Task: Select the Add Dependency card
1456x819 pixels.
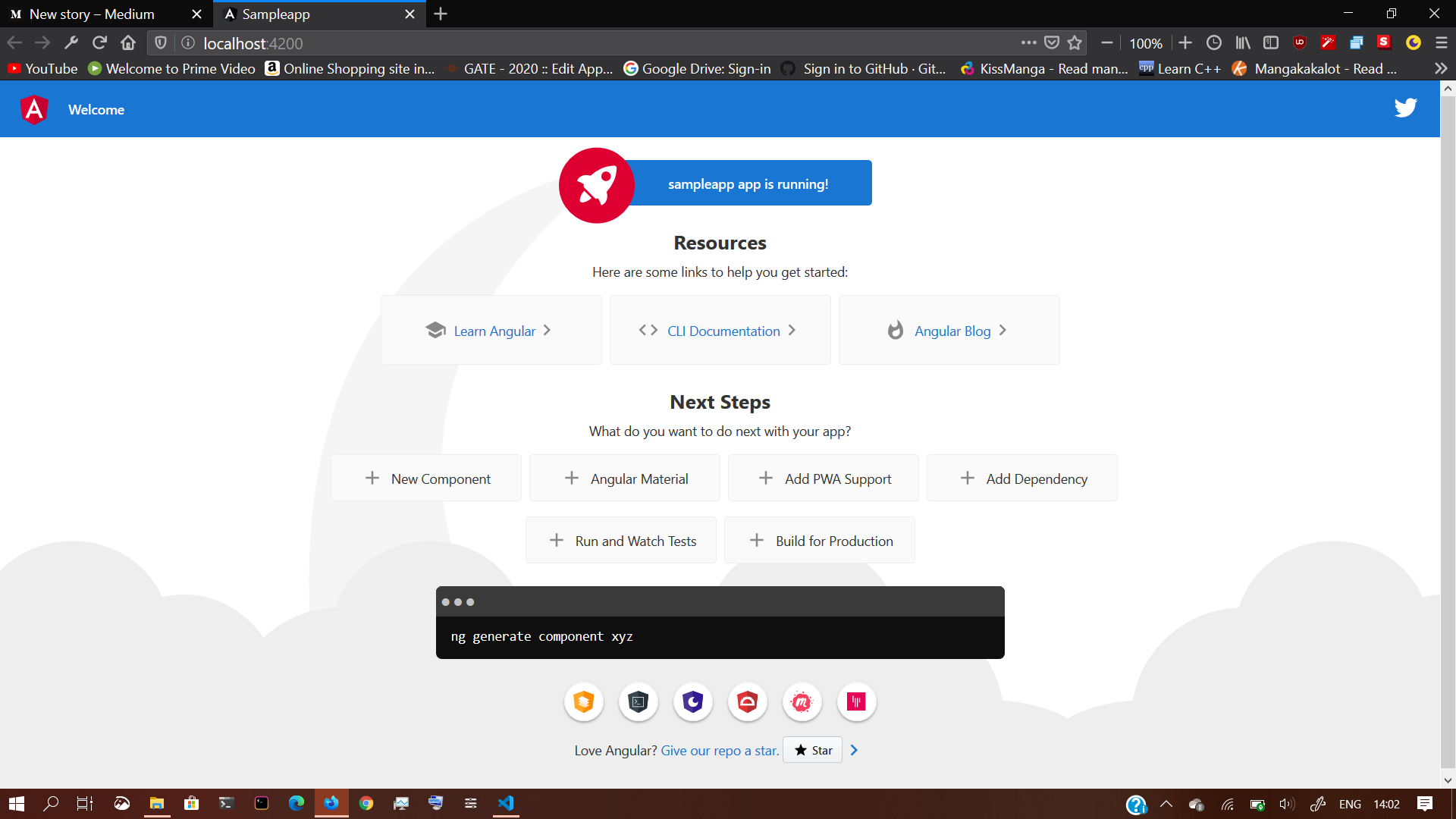Action: tap(1022, 478)
